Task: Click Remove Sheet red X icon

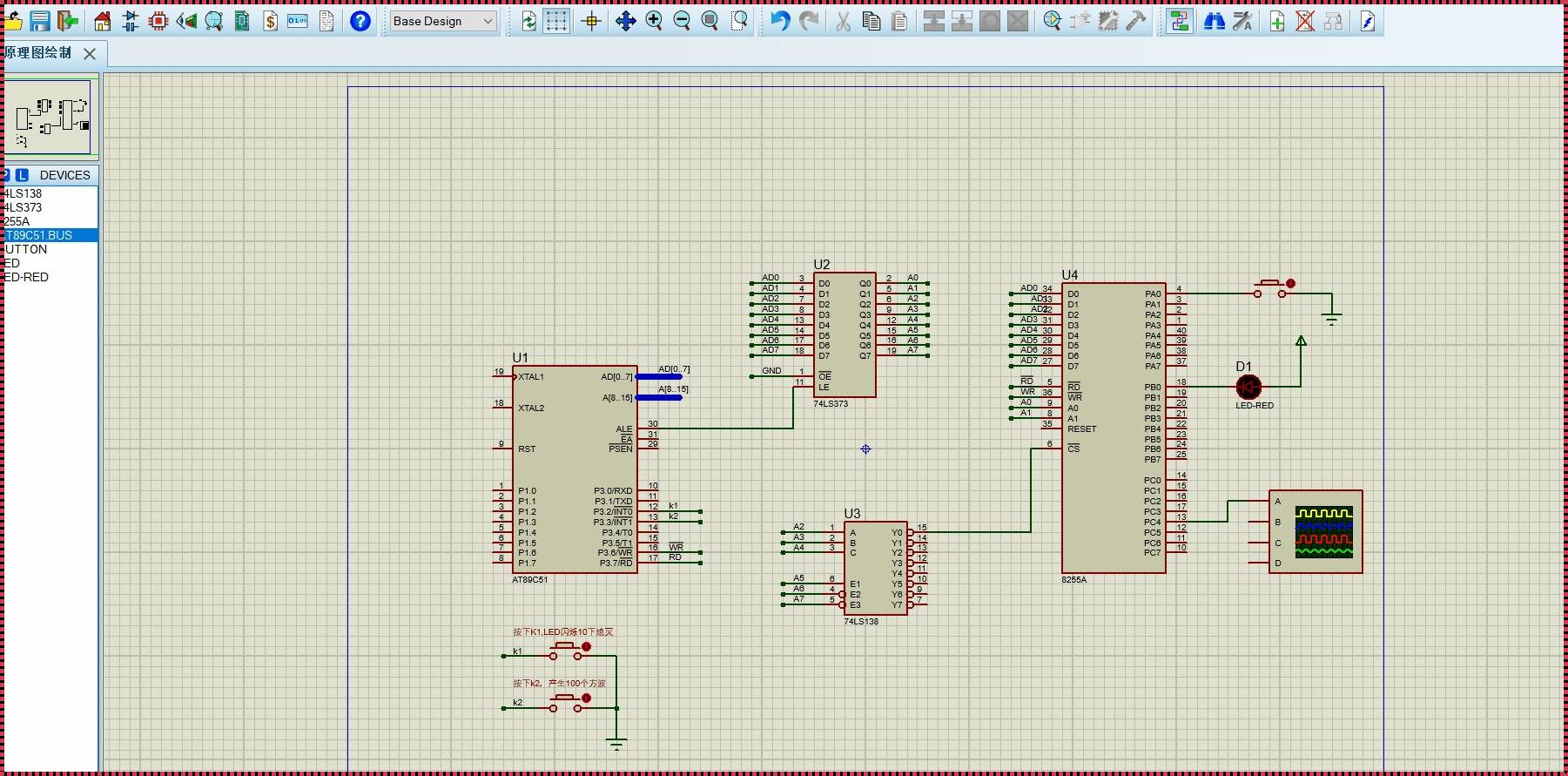Action: point(1304,21)
